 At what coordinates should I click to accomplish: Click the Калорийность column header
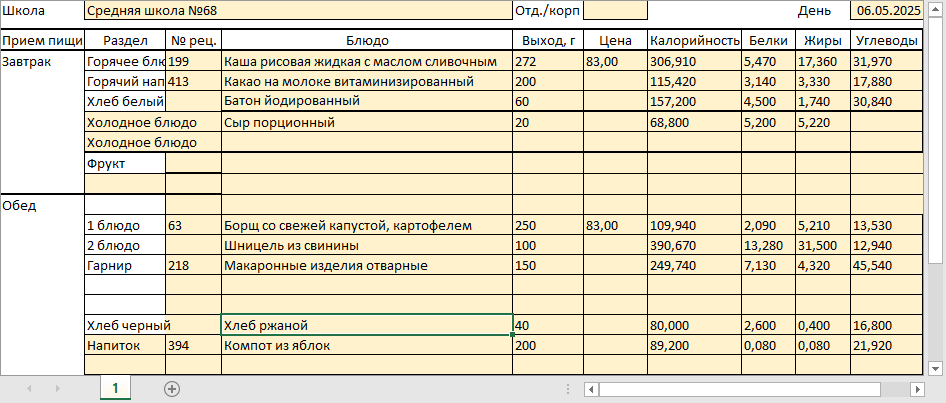point(694,40)
